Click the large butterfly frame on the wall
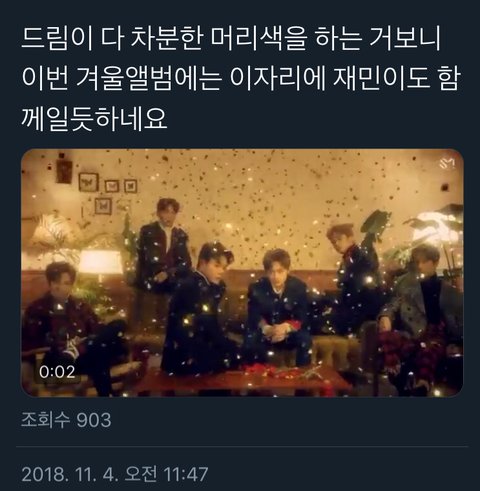Screen dimensions: 480x491 (88, 182)
